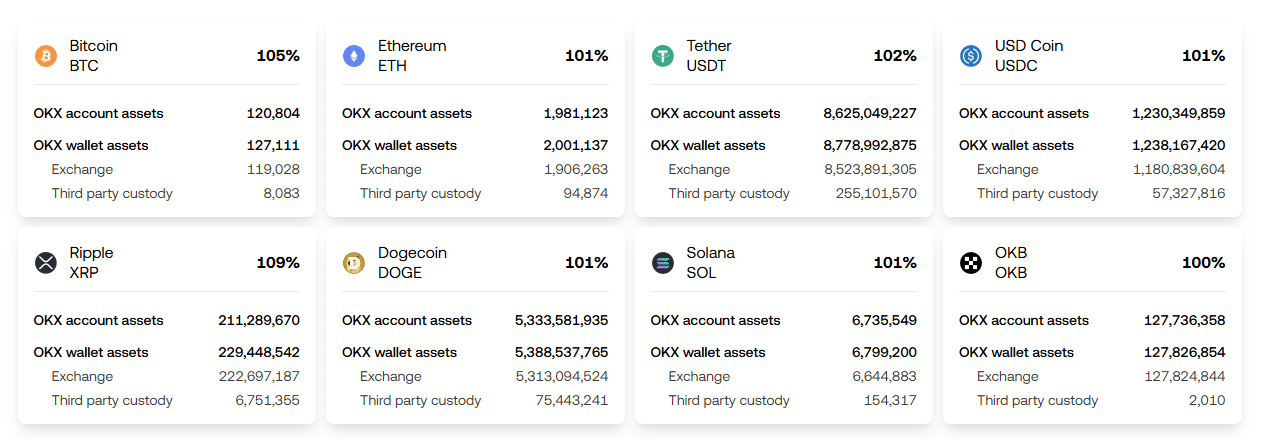
Task: Select the Ethereum ETH card title
Action: [x=412, y=56]
